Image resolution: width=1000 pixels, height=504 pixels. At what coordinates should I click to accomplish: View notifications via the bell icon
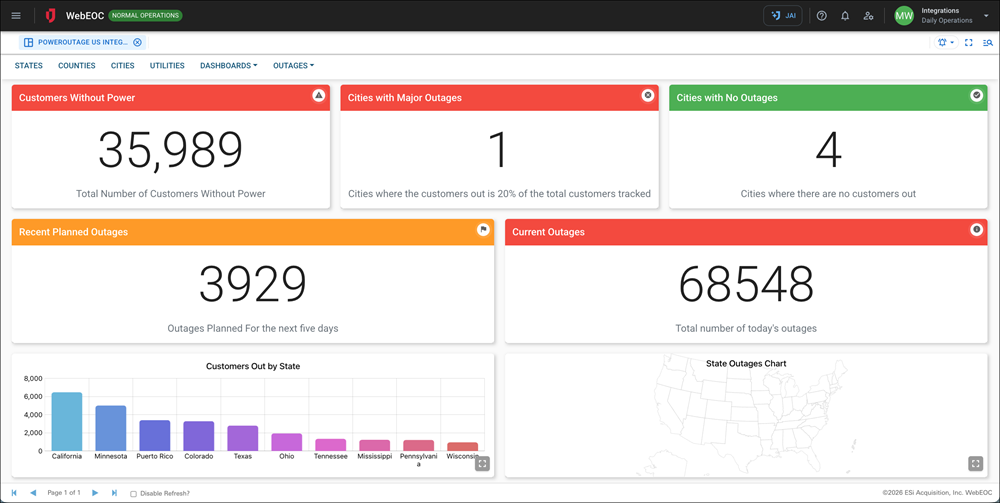point(845,16)
